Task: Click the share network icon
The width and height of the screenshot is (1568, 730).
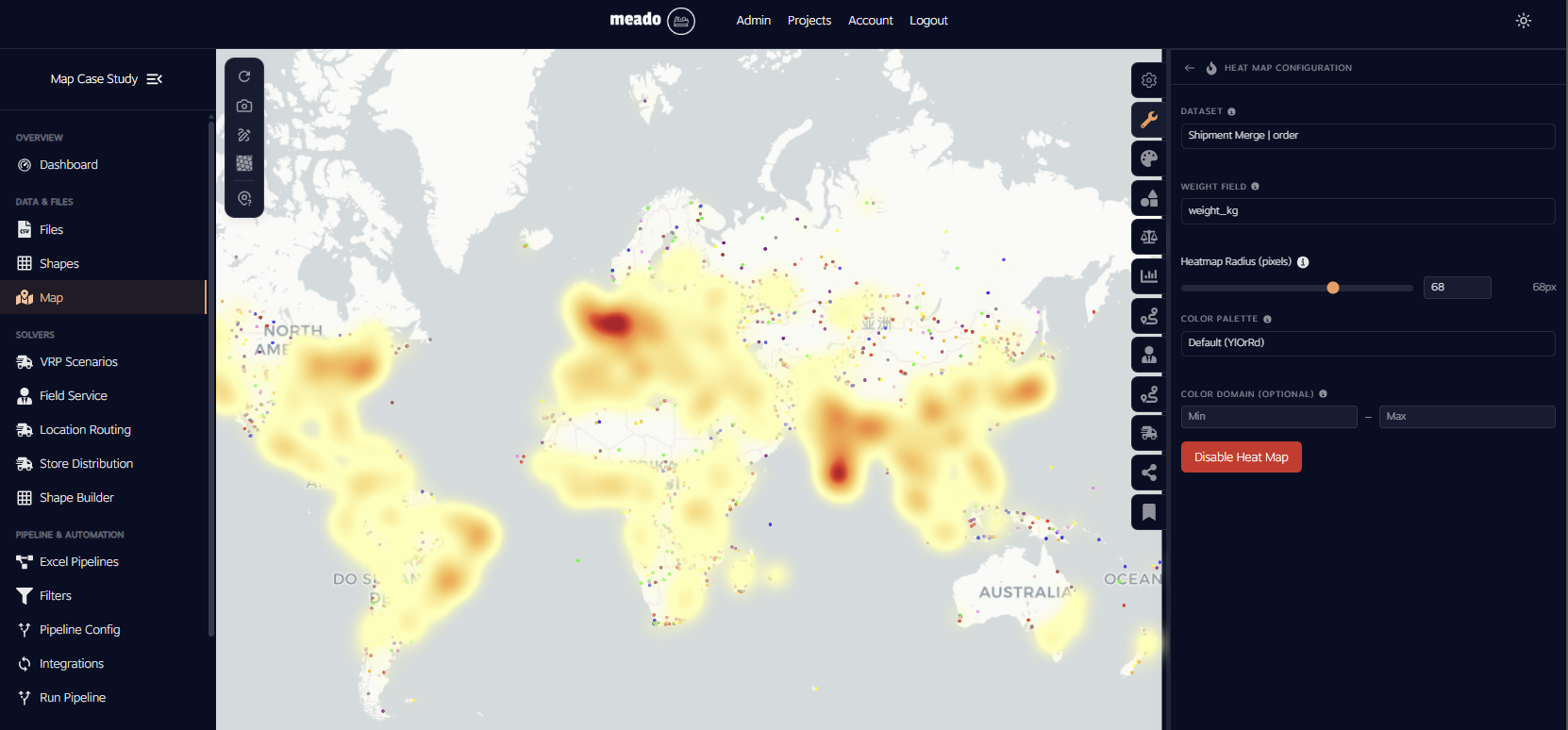Action: [1148, 473]
